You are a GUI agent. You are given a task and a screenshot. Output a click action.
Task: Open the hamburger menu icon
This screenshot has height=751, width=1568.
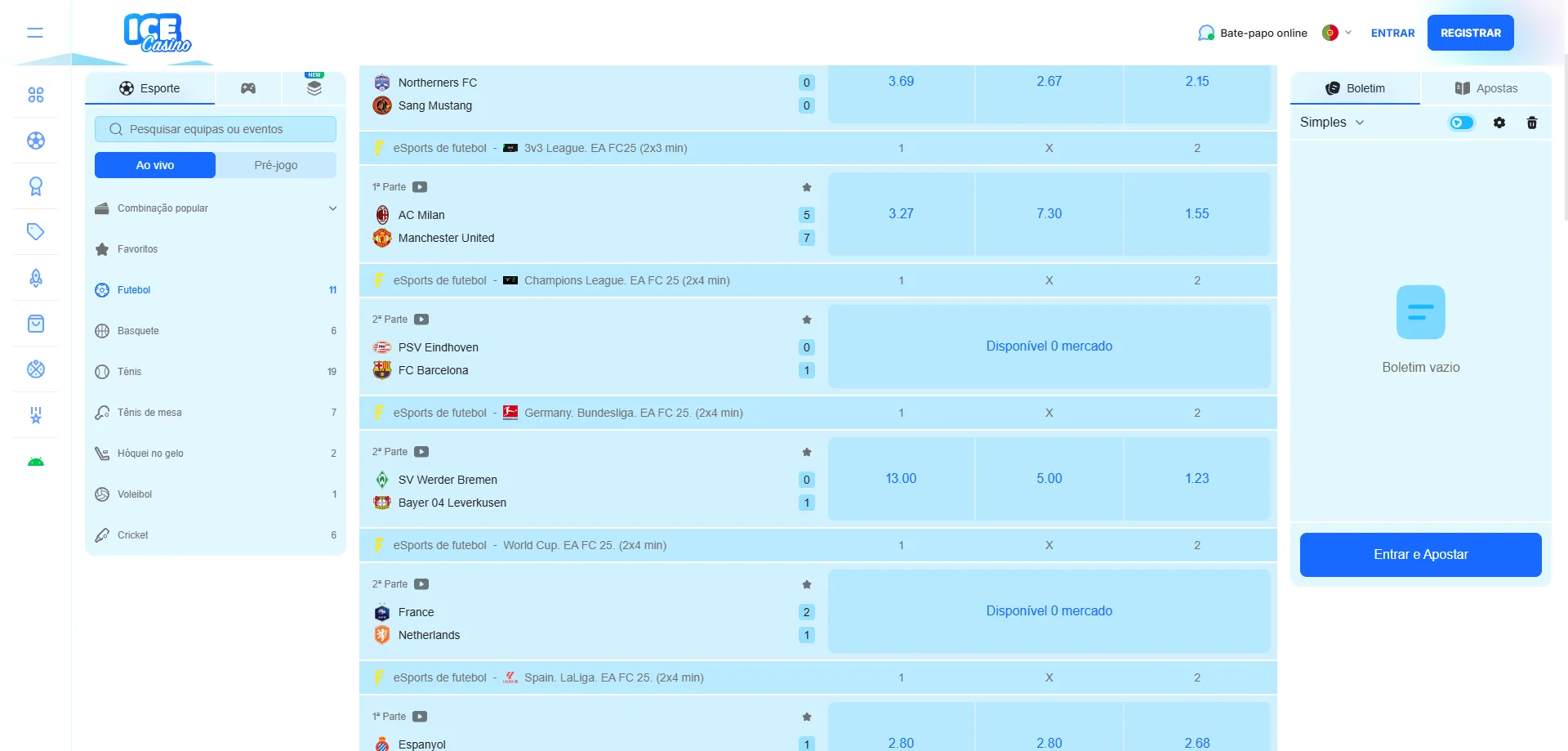coord(35,33)
